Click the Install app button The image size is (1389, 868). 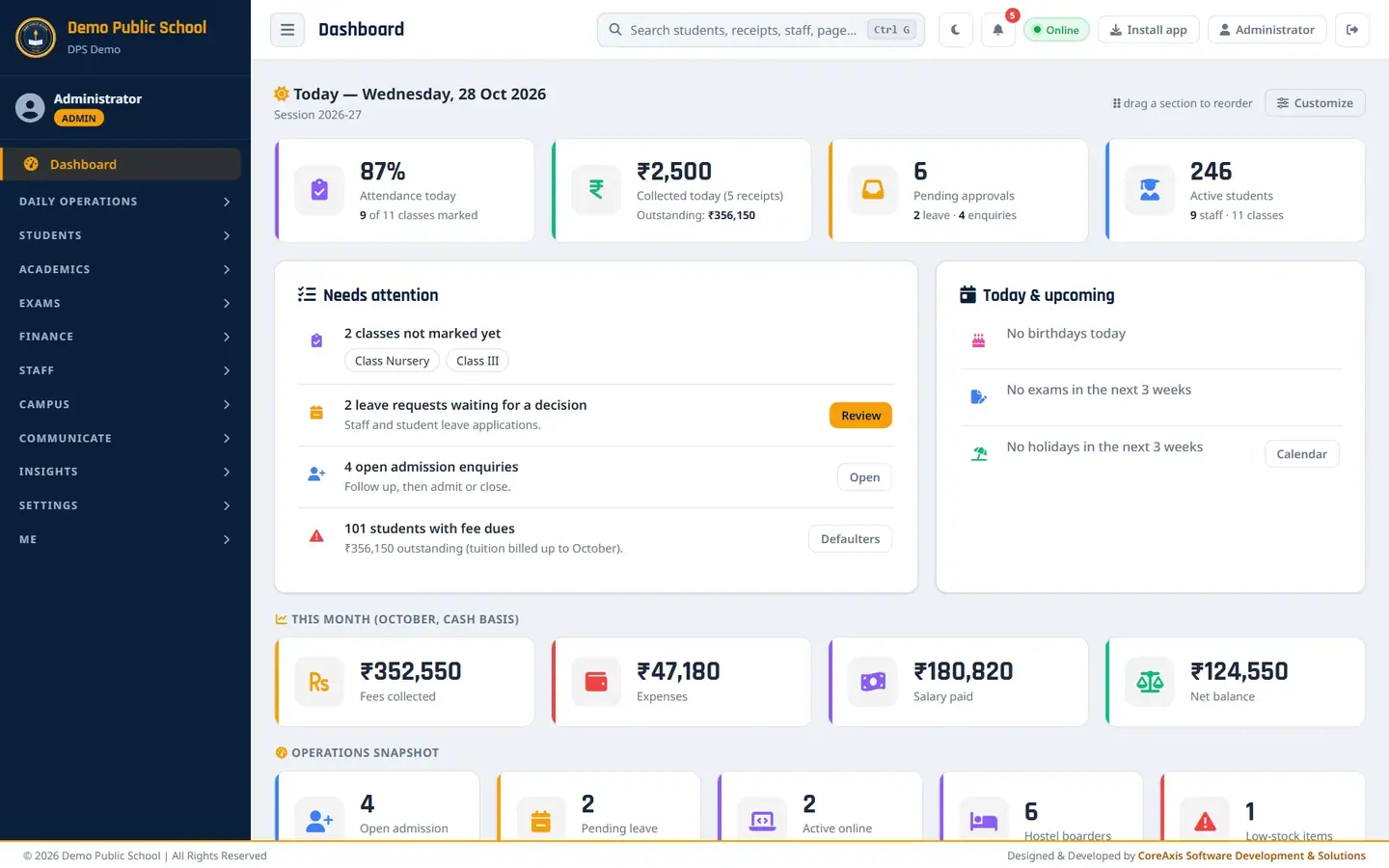[1148, 30]
